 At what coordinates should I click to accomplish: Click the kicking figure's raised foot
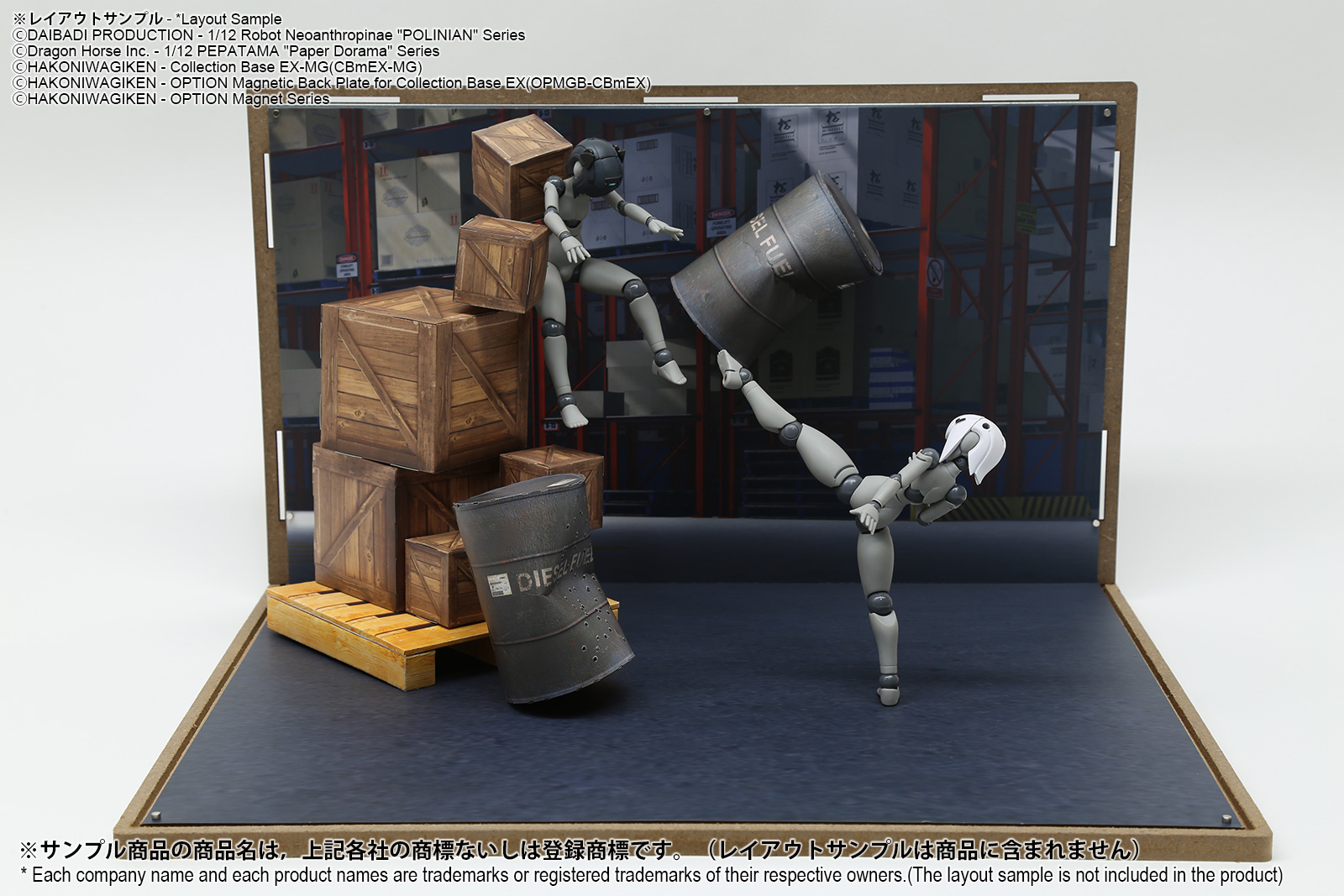(729, 370)
